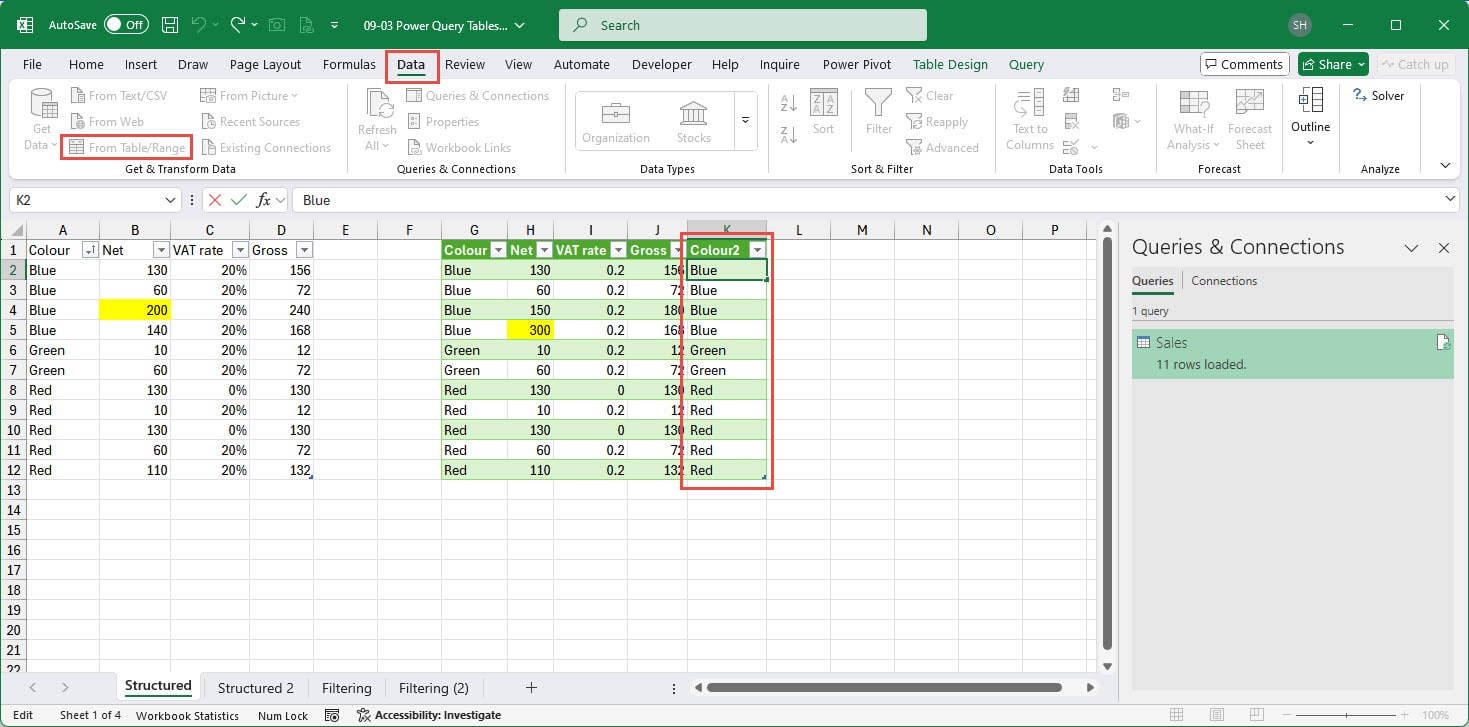Open From Text/CSV data import
1469x727 pixels.
[x=120, y=95]
